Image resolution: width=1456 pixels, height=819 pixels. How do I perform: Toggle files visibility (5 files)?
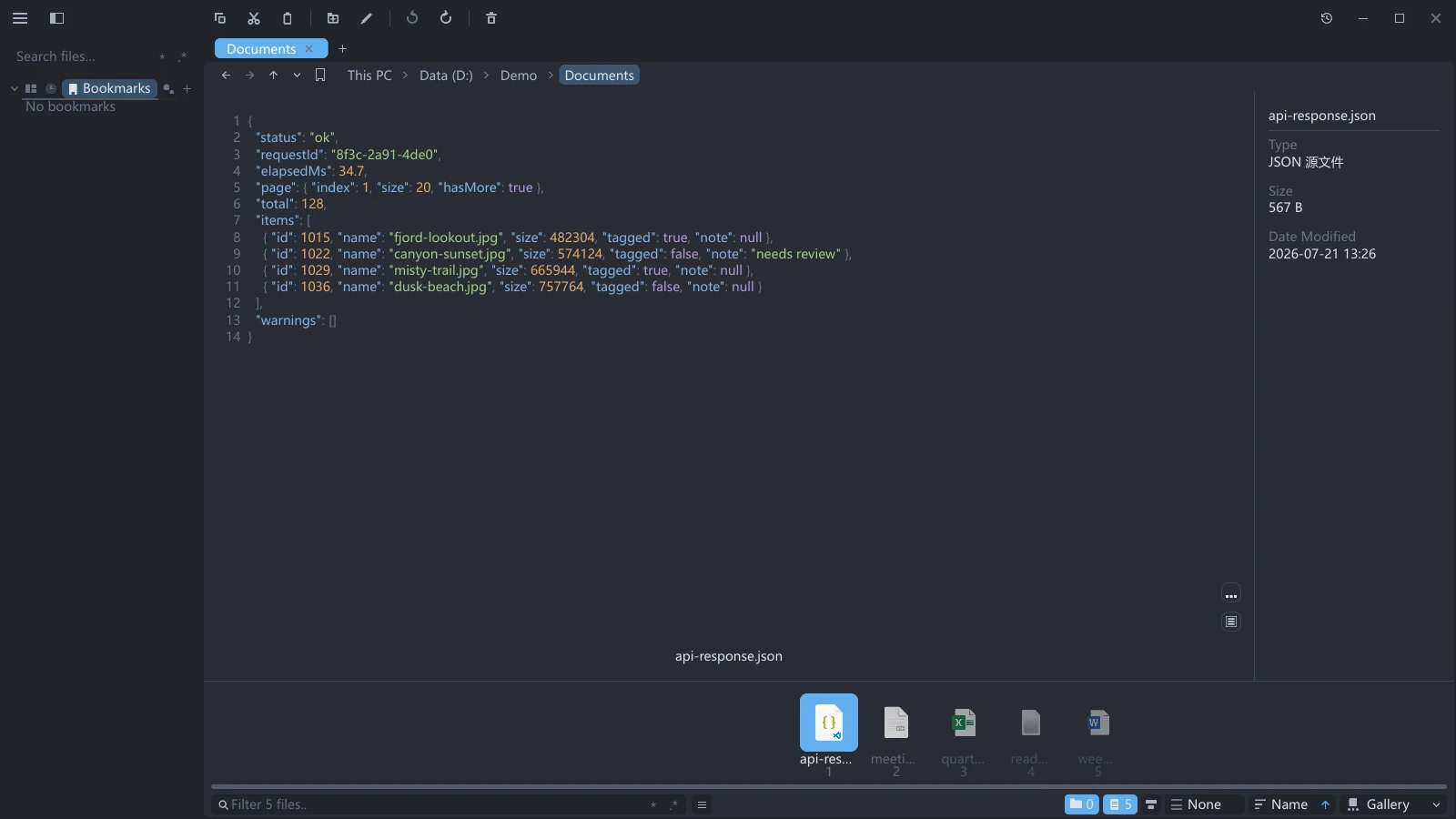pos(1120,804)
